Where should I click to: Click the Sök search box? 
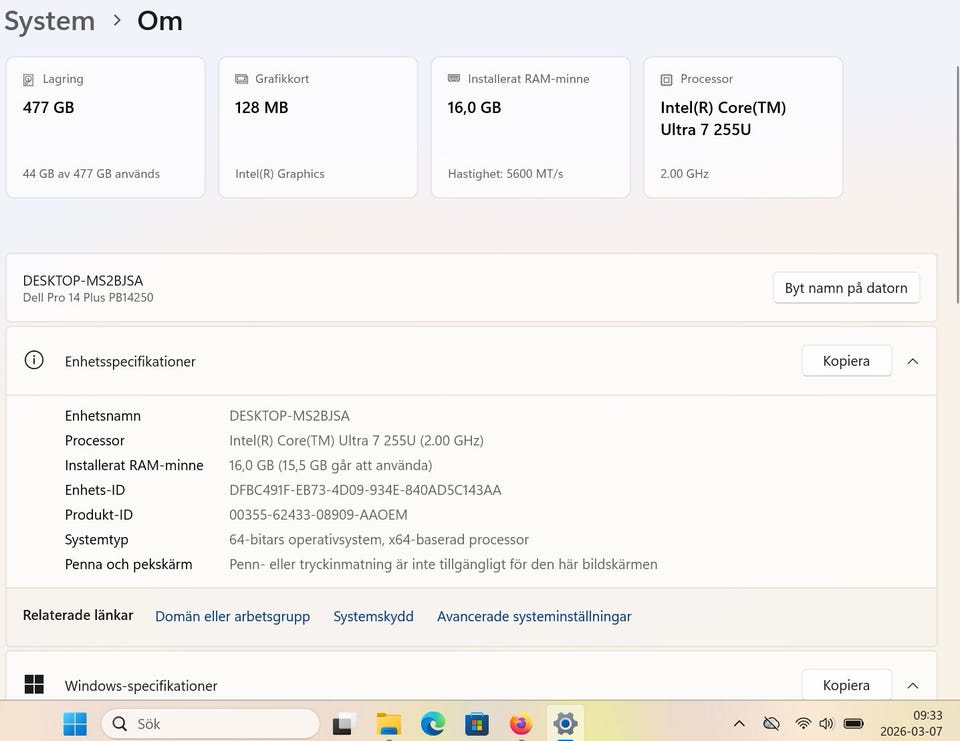coord(210,723)
